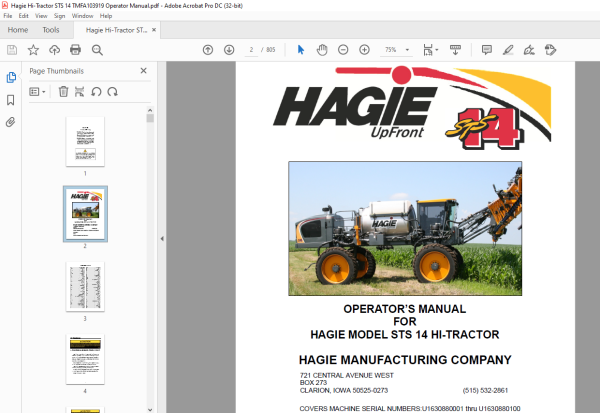The width and height of the screenshot is (600, 413).
Task: Open the Bookmarks panel icon
Action: 11,100
